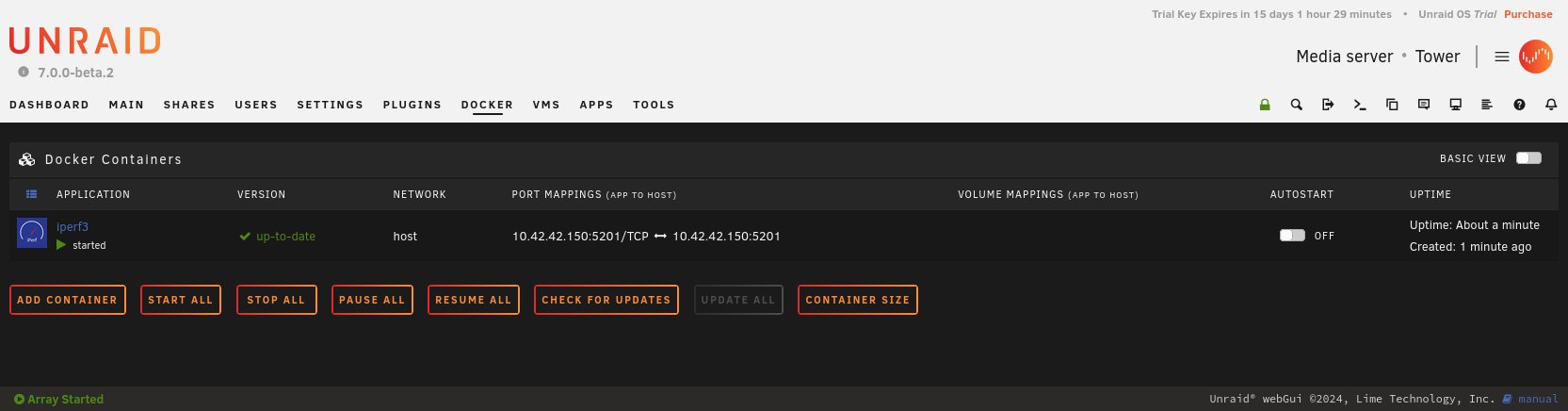Click the help question mark icon
The image size is (1568, 411).
(1519, 105)
